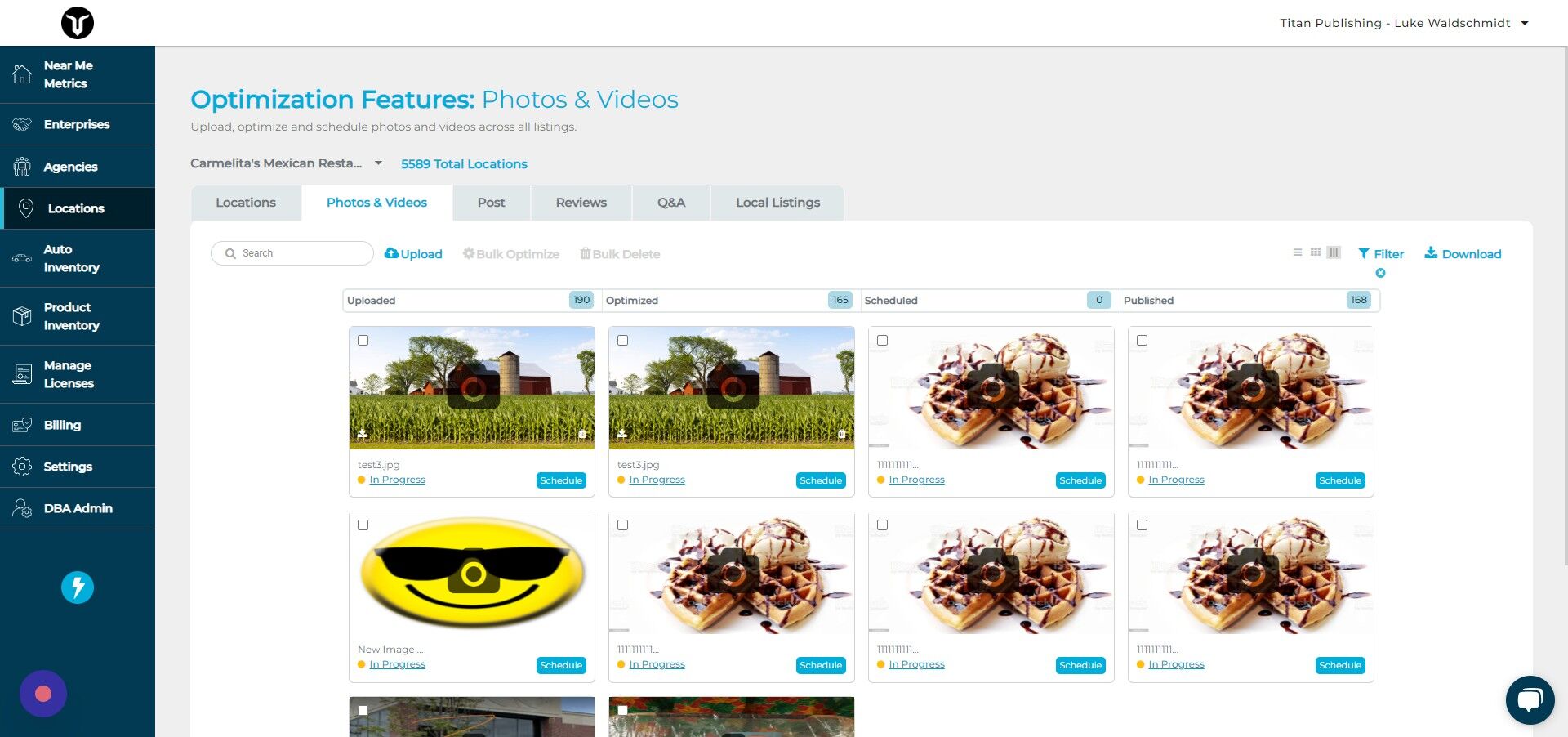Screen dimensions: 1568x737
Task: Click the Published 168 column header
Action: point(1249,300)
